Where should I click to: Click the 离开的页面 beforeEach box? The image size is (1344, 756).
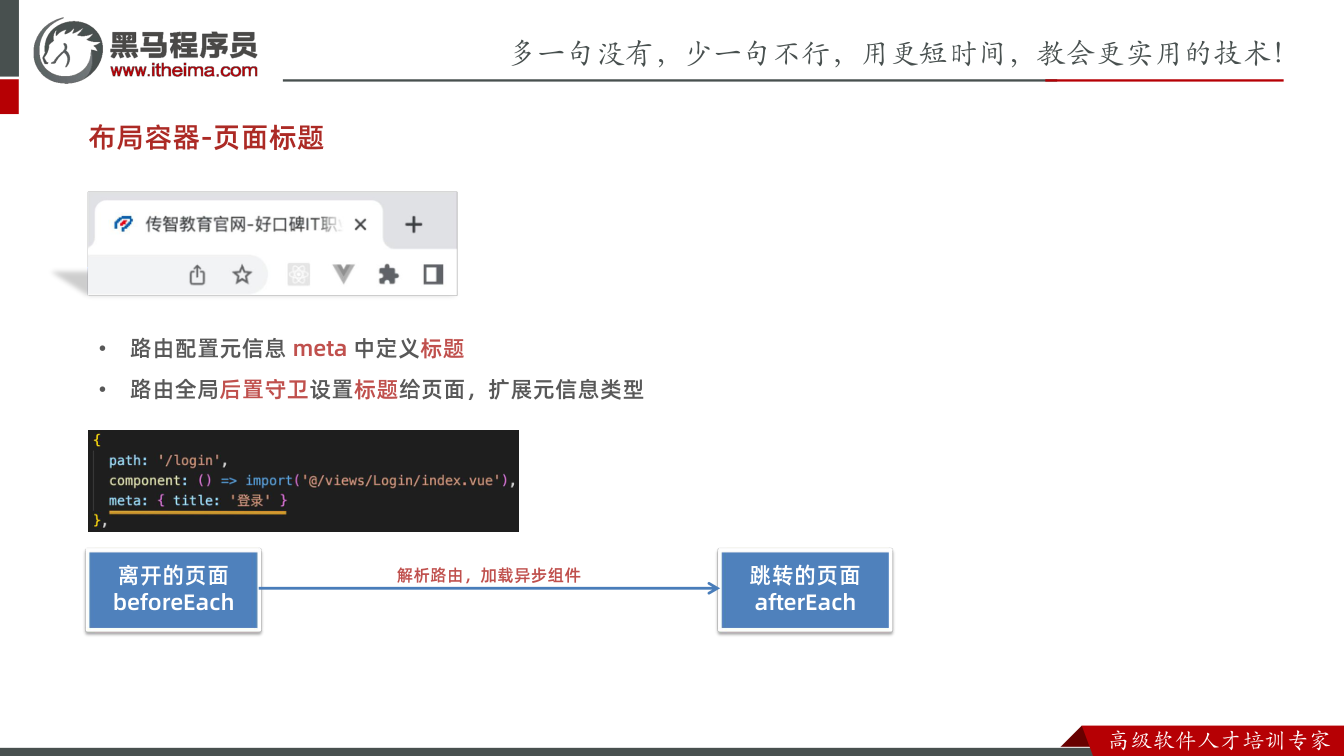tap(174, 589)
